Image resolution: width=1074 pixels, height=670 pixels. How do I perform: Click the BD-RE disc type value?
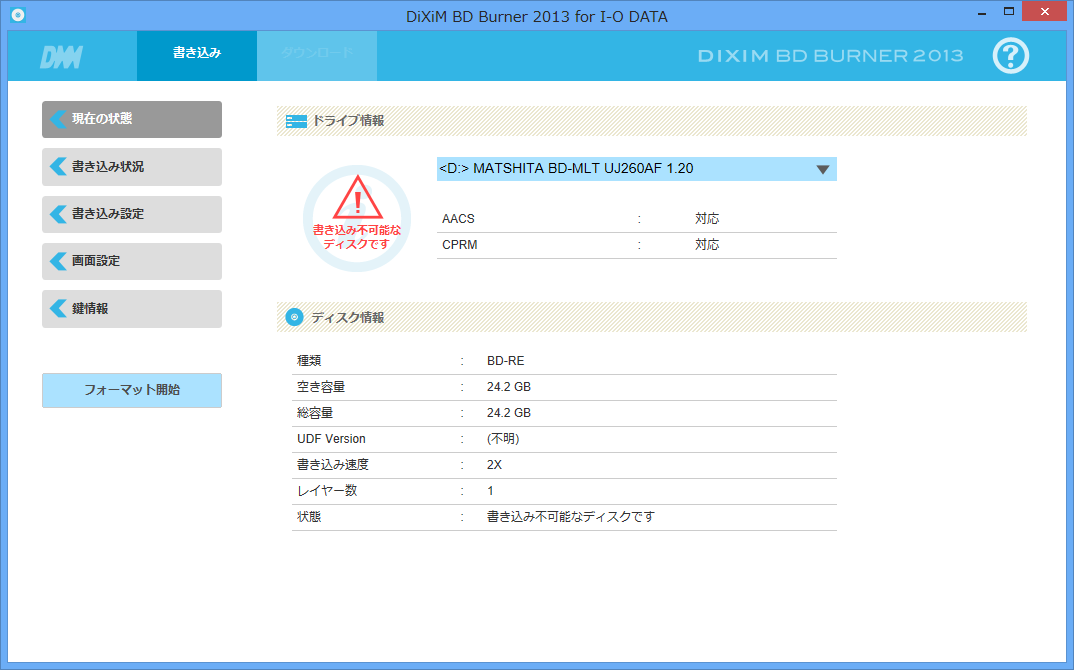point(505,361)
